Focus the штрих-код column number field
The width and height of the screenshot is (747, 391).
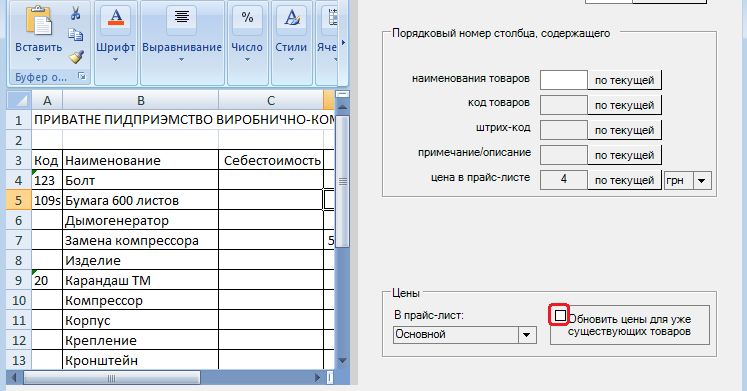564,130
